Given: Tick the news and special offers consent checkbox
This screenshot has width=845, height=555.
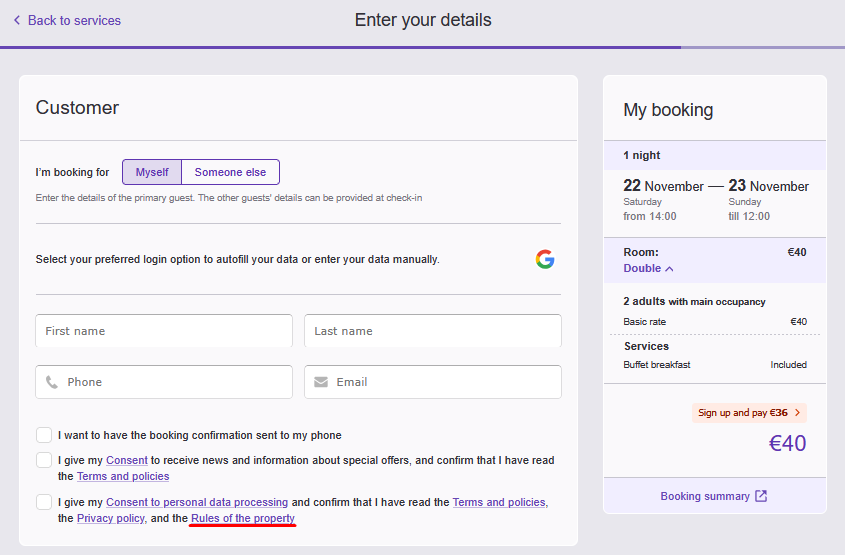Looking at the screenshot, I should coord(44,460).
